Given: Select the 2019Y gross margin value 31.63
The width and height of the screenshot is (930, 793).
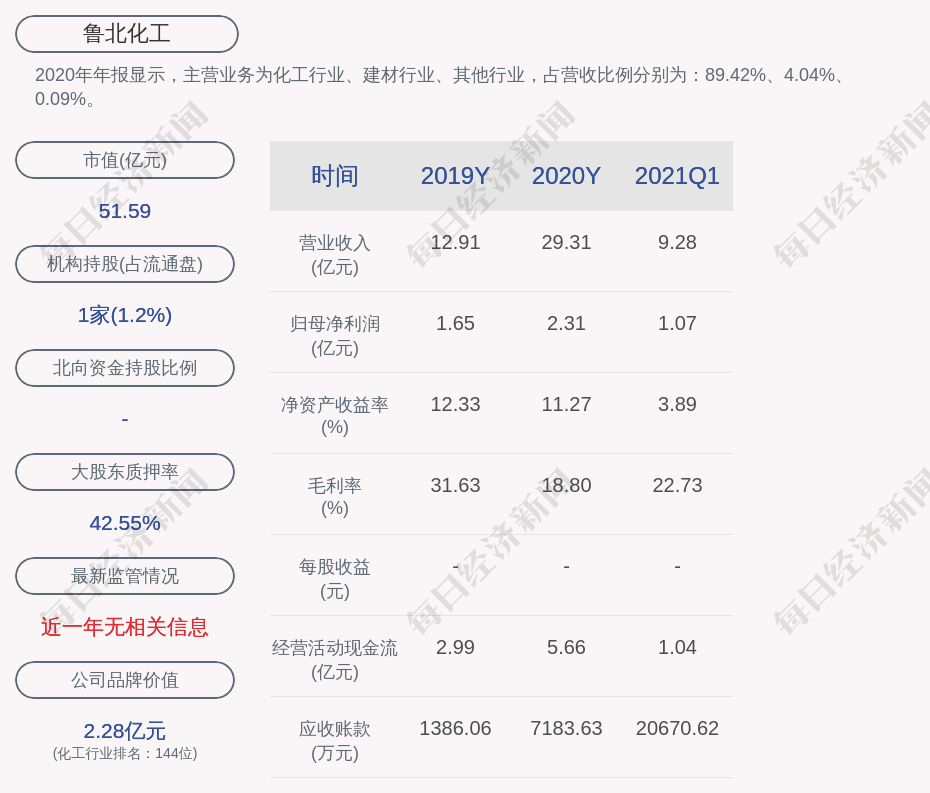Looking at the screenshot, I should coord(456,485).
